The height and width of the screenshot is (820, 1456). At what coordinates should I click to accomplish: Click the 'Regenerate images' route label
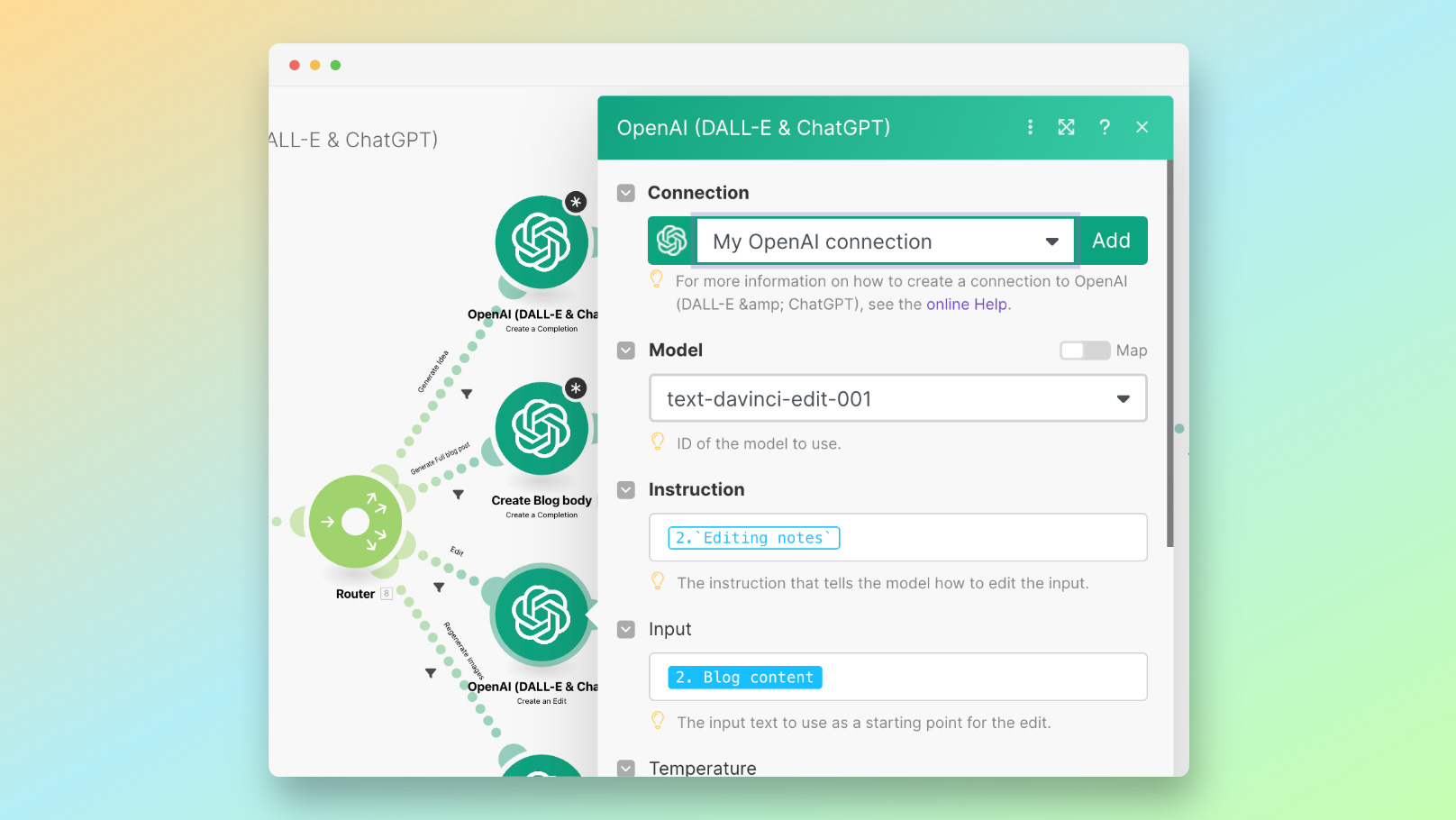coord(464,651)
